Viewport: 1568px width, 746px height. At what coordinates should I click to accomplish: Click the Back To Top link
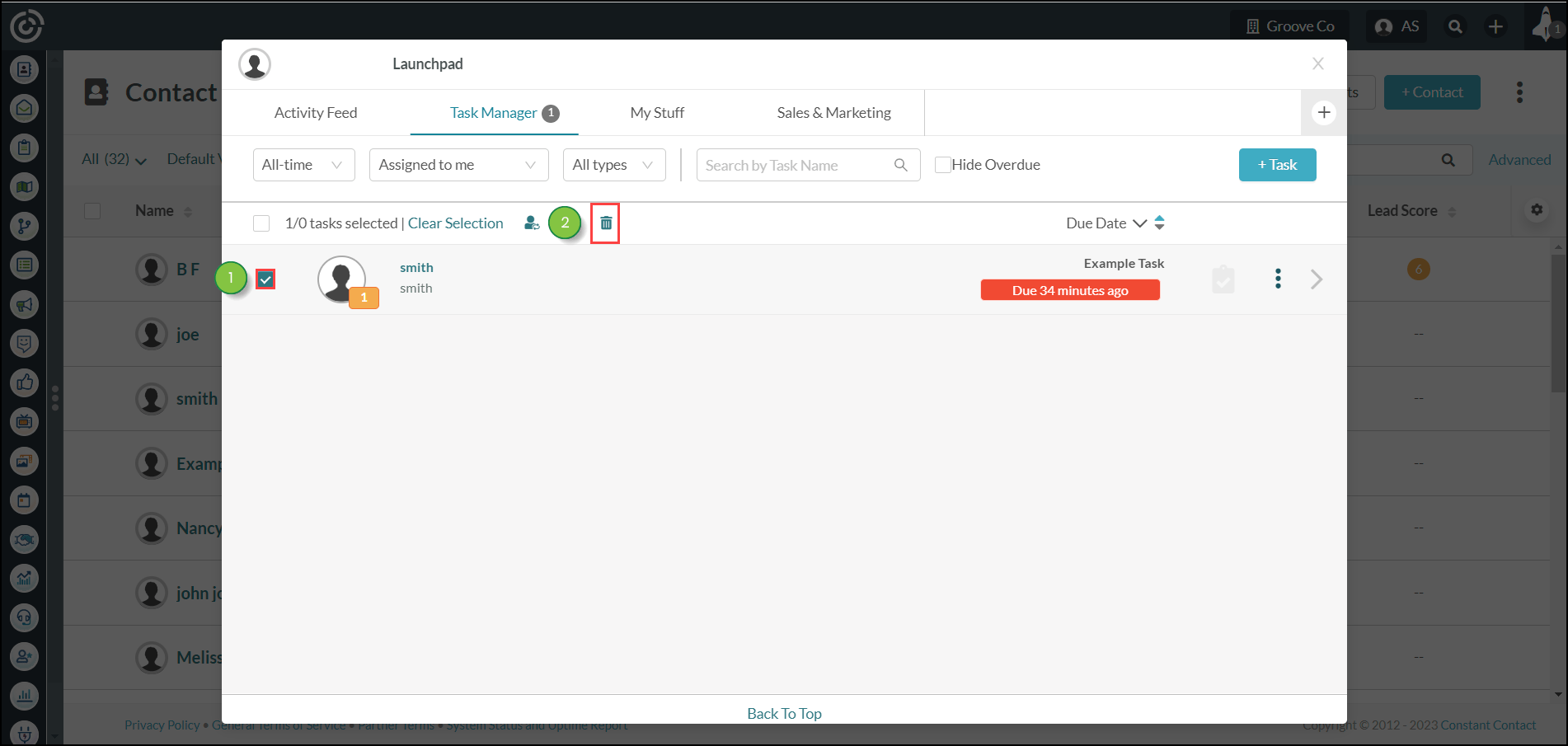tap(784, 713)
